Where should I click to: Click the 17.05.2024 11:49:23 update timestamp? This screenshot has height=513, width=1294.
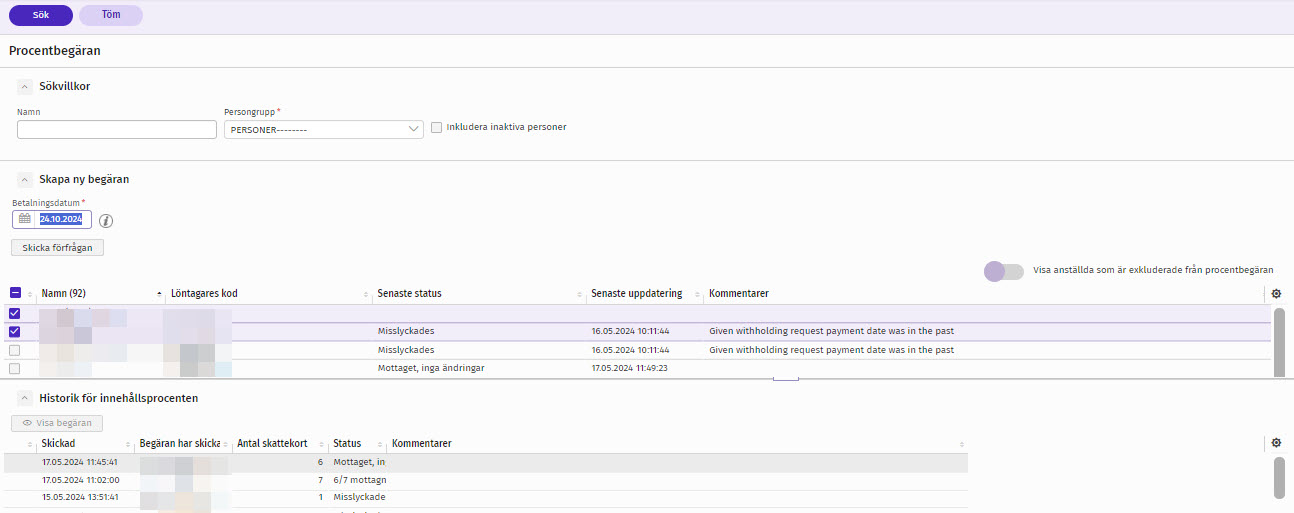pyautogui.click(x=630, y=368)
